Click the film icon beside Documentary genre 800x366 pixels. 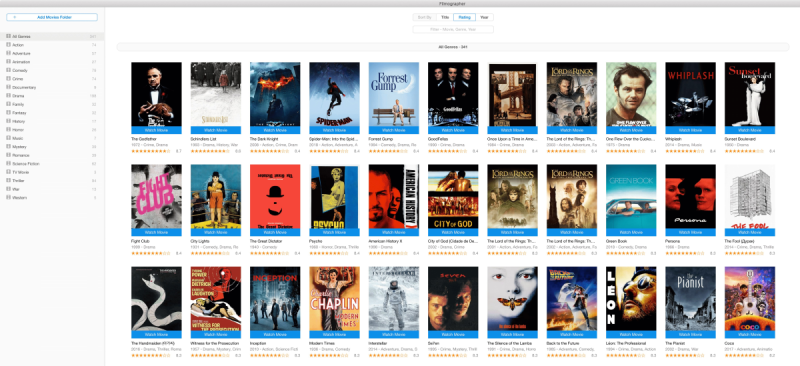click(x=8, y=87)
